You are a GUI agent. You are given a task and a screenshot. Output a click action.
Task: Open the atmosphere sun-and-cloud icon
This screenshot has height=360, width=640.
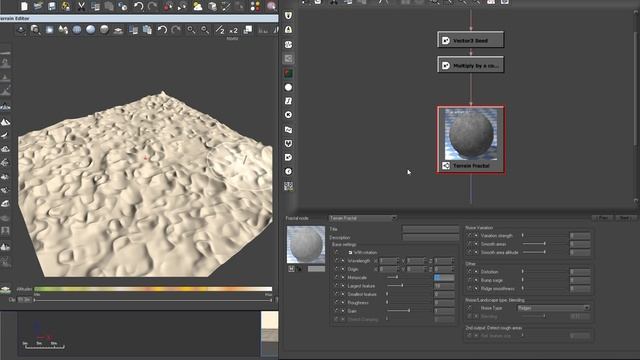[x=198, y=6]
